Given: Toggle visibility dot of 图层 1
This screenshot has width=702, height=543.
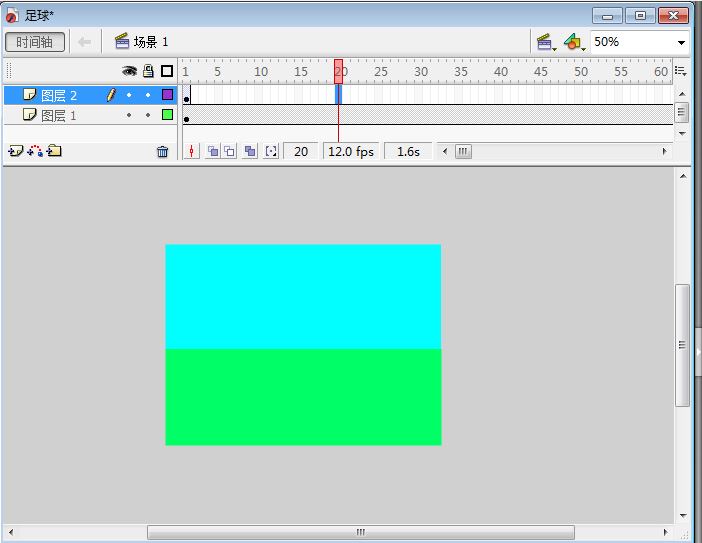Looking at the screenshot, I should coord(129,115).
